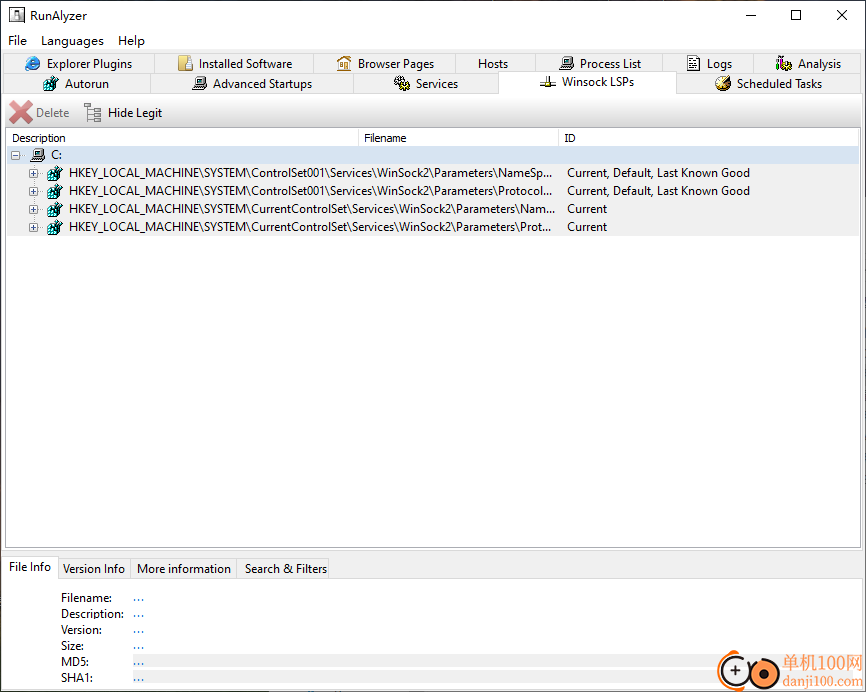Open the Advanced Startups tab
866x692 pixels.
[252, 84]
